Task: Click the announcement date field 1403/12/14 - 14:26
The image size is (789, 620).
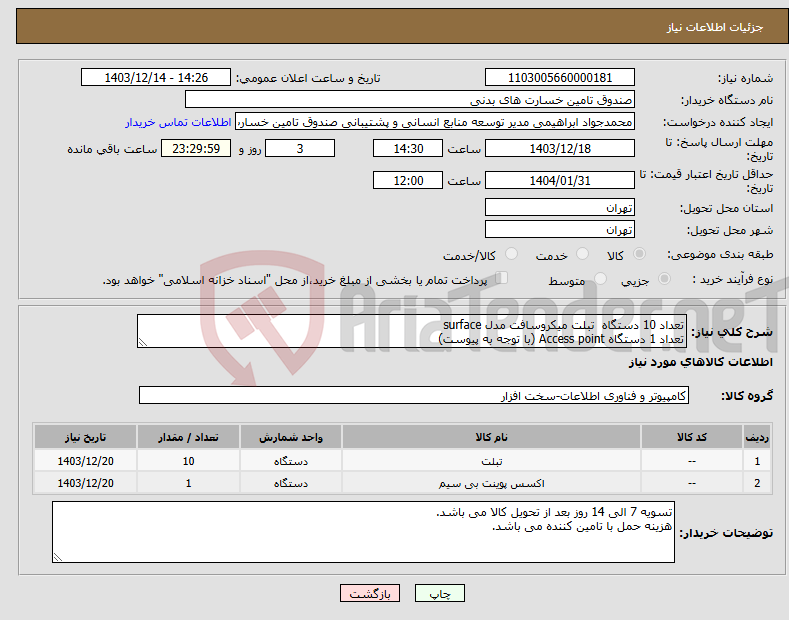Action: tap(156, 78)
